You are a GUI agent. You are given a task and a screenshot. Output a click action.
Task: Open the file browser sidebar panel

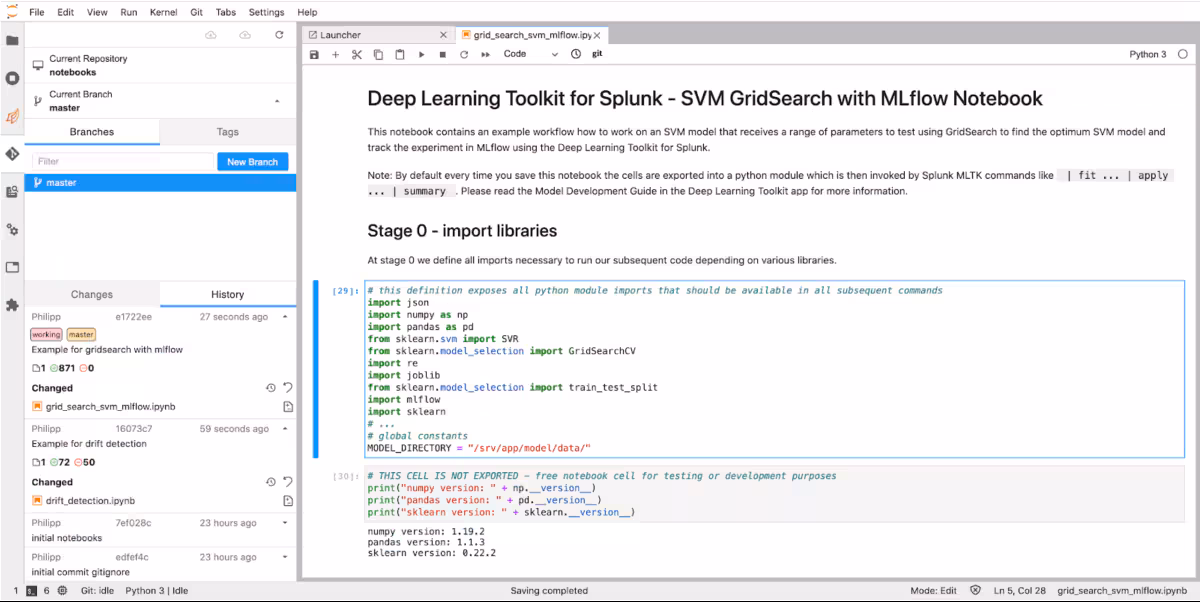12,40
